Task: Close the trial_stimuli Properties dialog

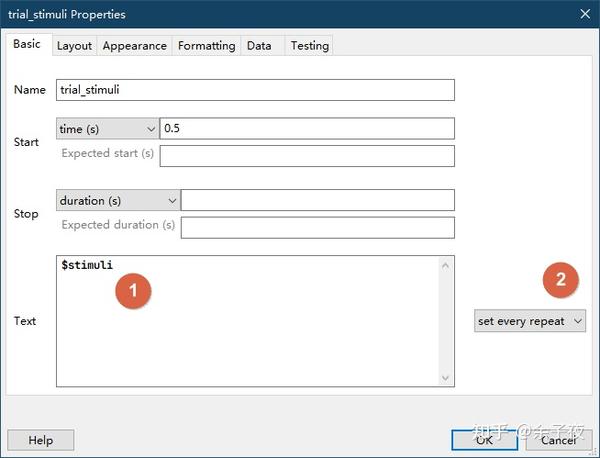Action: click(x=584, y=14)
